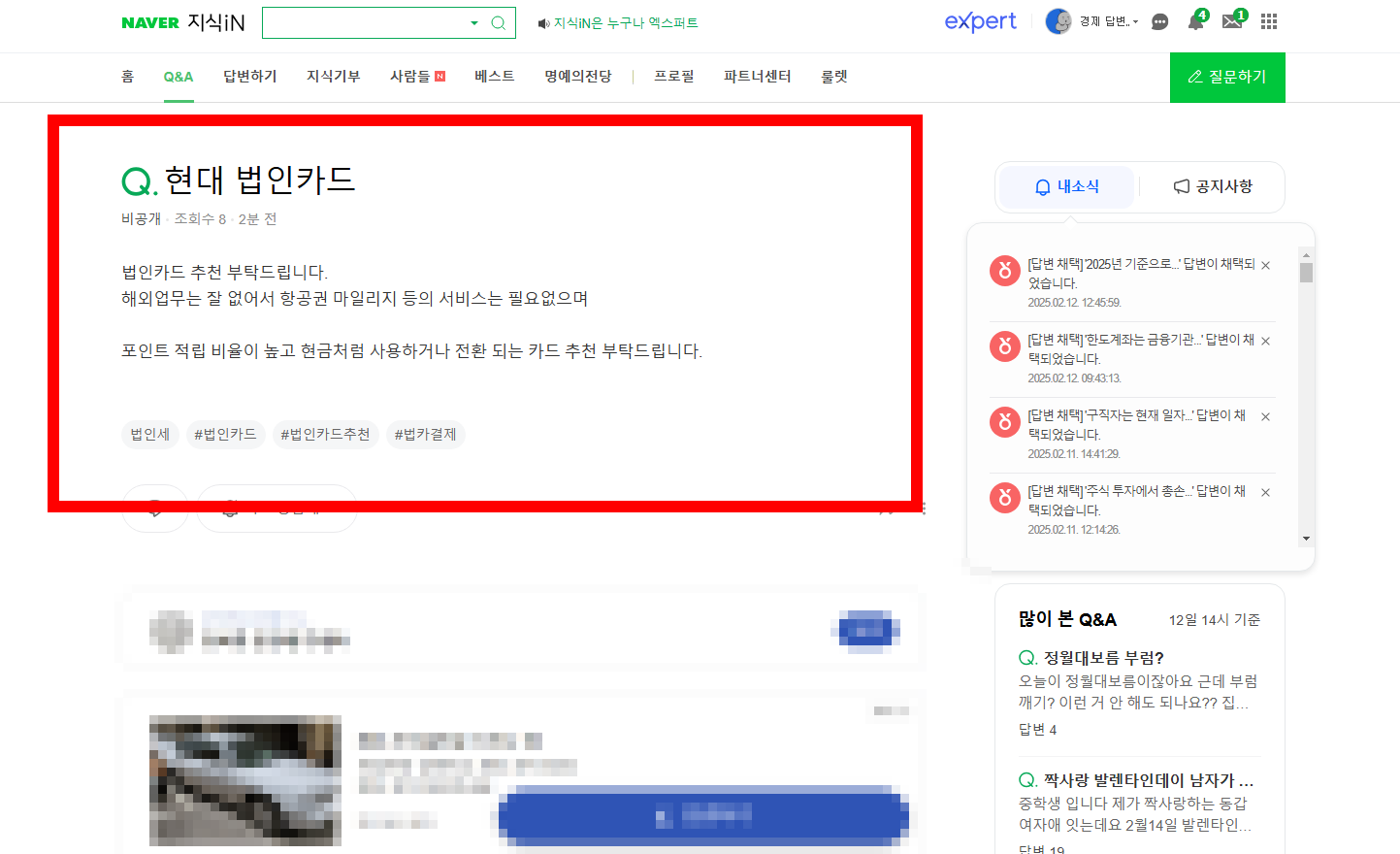Open the '주식 투자에서 종손' notification
This screenshot has height=854, width=1400.
click(1137, 501)
